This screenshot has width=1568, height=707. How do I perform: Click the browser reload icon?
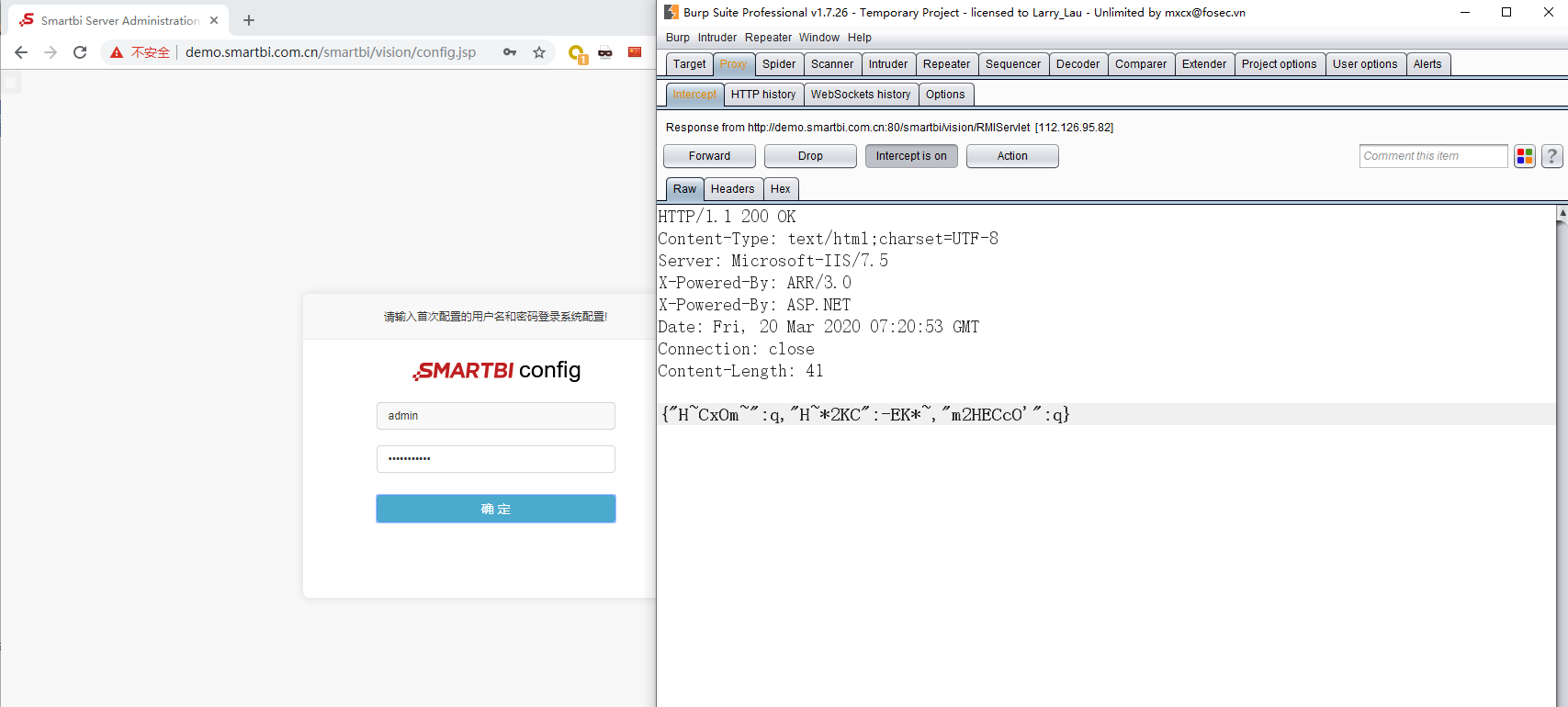[x=80, y=52]
